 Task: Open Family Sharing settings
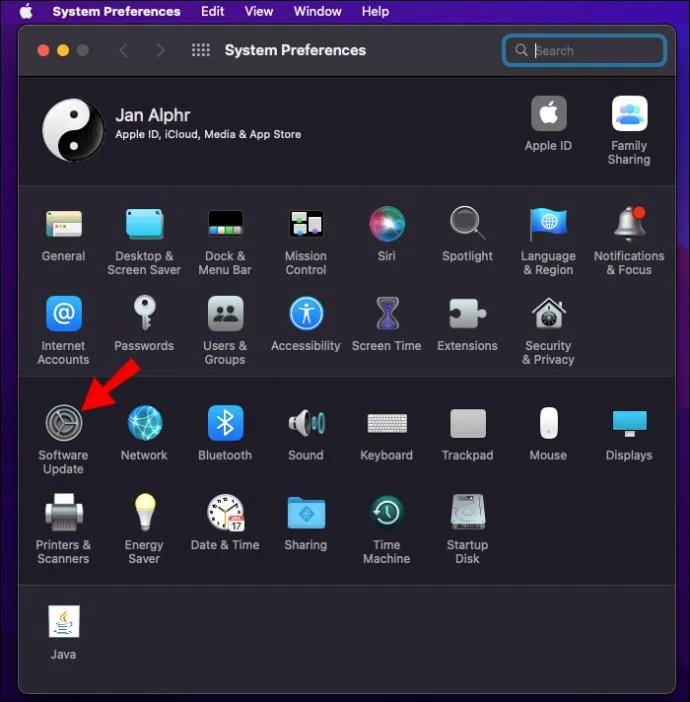(629, 113)
